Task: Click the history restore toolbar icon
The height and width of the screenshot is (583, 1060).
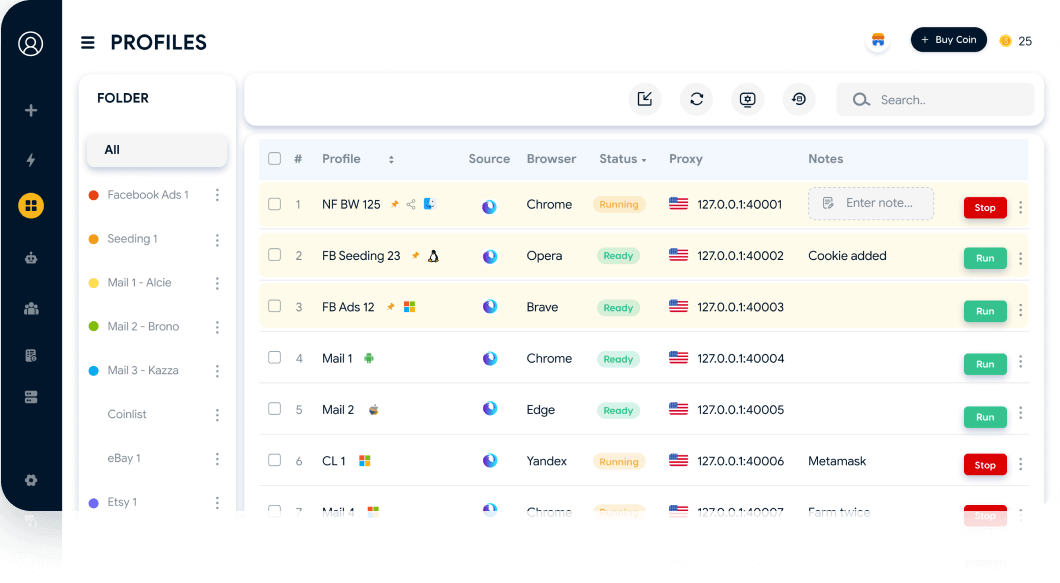Action: pyautogui.click(x=799, y=99)
